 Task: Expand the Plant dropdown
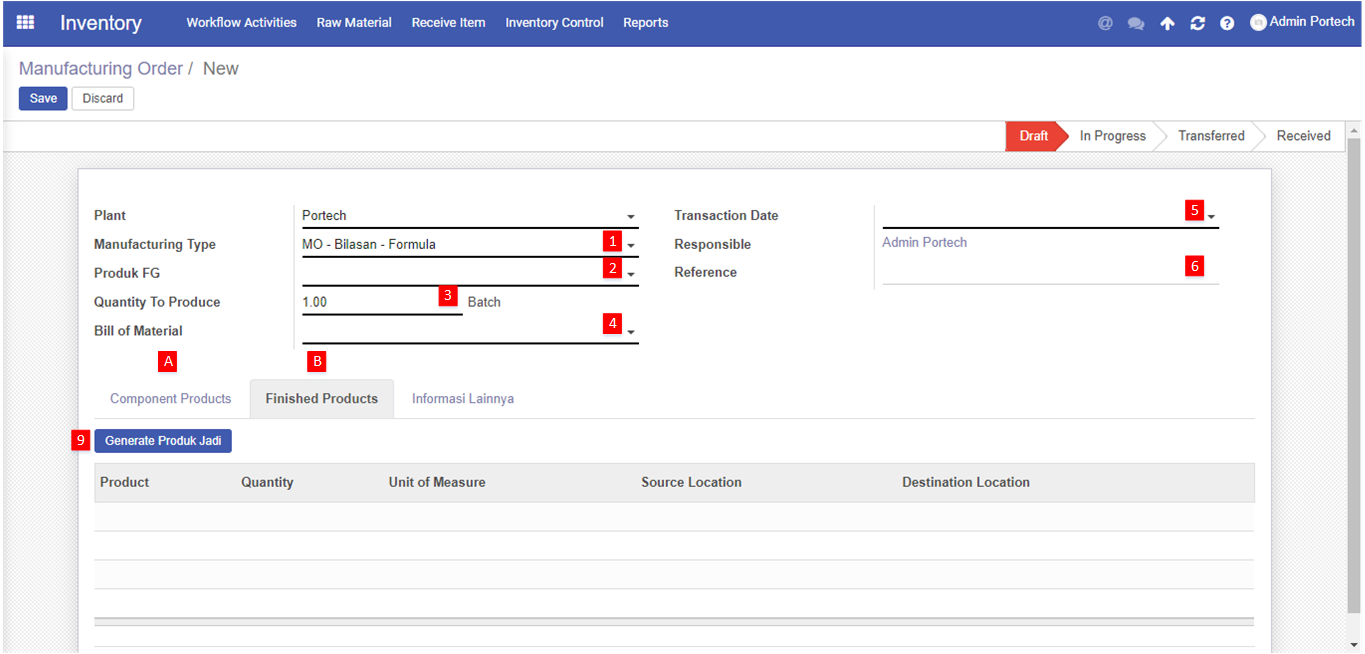tap(631, 217)
